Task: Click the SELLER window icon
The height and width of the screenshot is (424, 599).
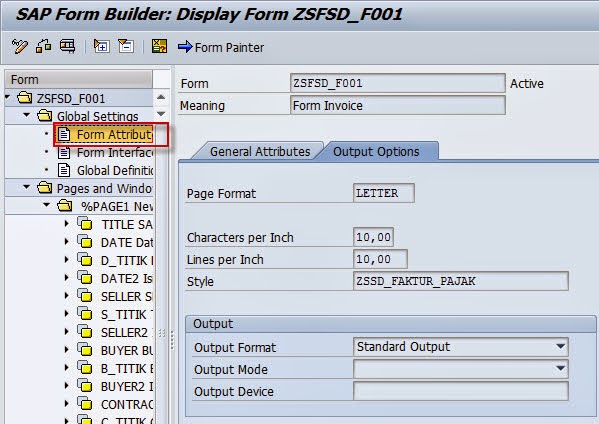Action: click(85, 295)
